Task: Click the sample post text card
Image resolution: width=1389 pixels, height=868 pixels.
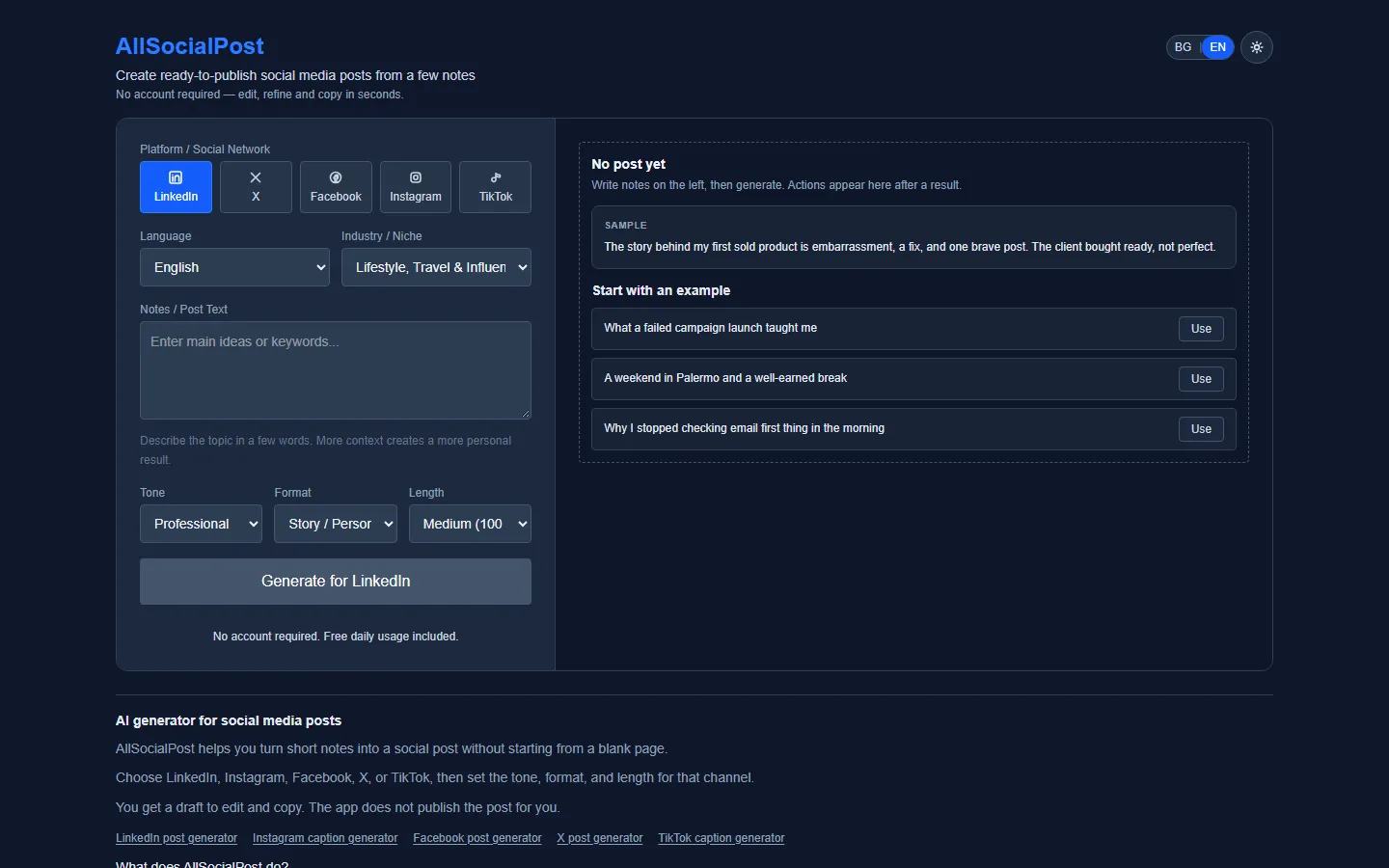Action: 913,237
